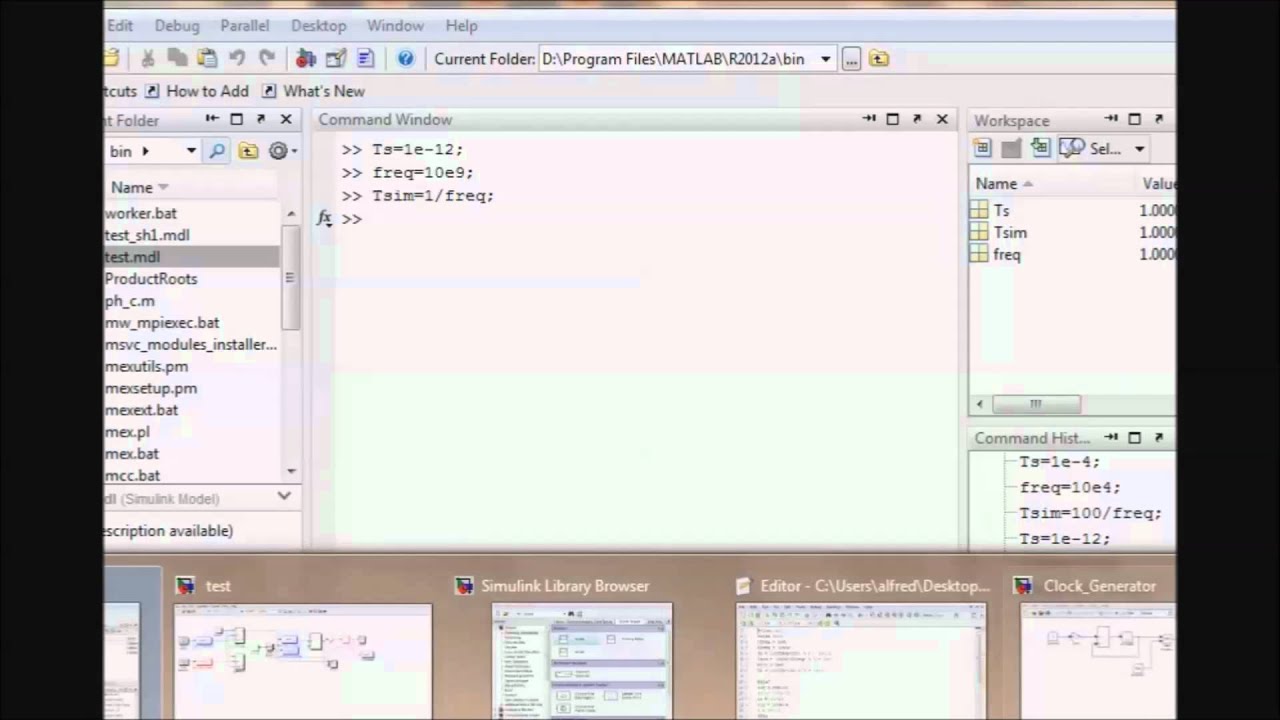Select mcc.bat in file list
The height and width of the screenshot is (720, 1280).
132,476
